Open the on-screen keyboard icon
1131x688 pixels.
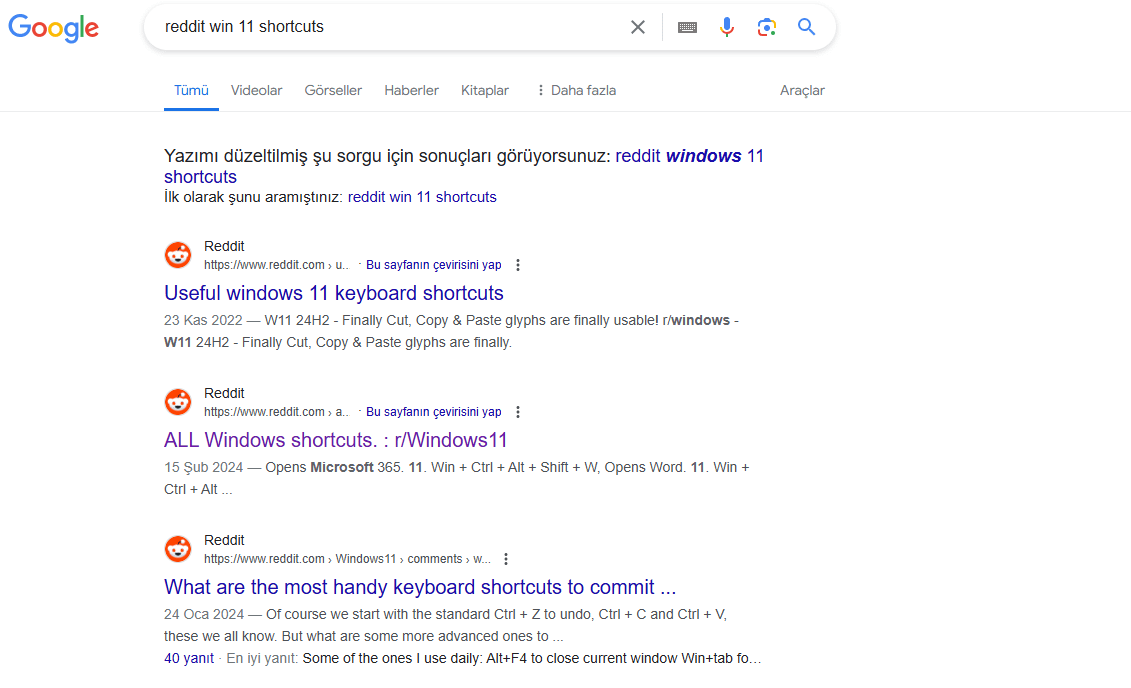687,27
